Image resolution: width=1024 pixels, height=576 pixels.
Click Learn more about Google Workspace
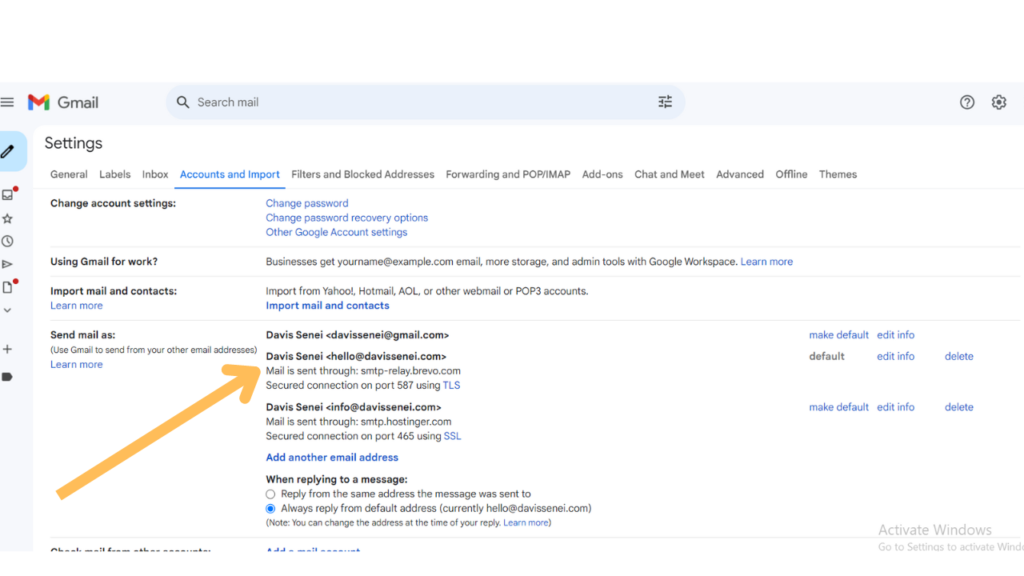click(767, 261)
